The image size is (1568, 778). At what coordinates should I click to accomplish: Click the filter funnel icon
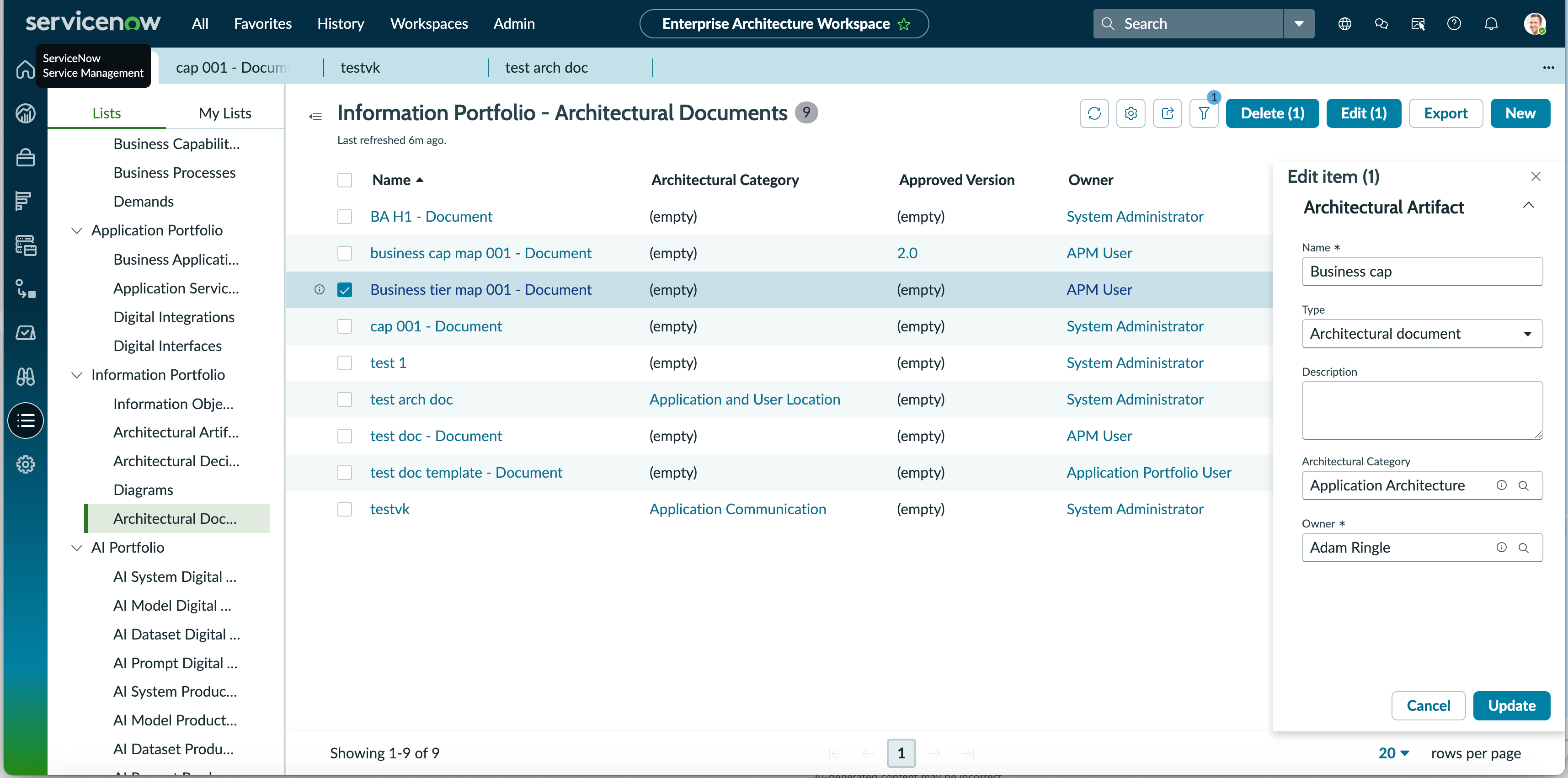point(1203,113)
